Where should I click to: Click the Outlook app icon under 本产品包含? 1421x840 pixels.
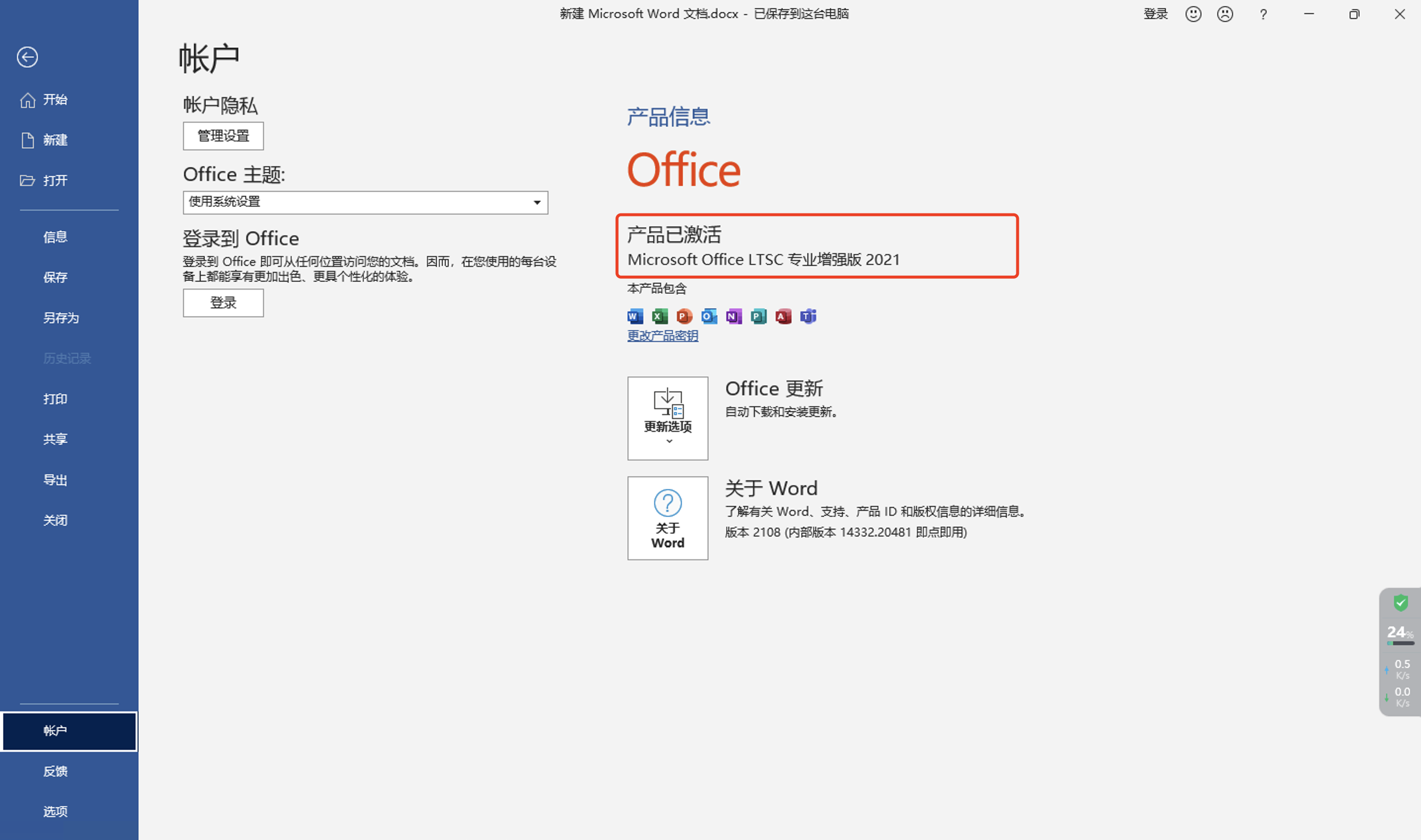click(709, 316)
